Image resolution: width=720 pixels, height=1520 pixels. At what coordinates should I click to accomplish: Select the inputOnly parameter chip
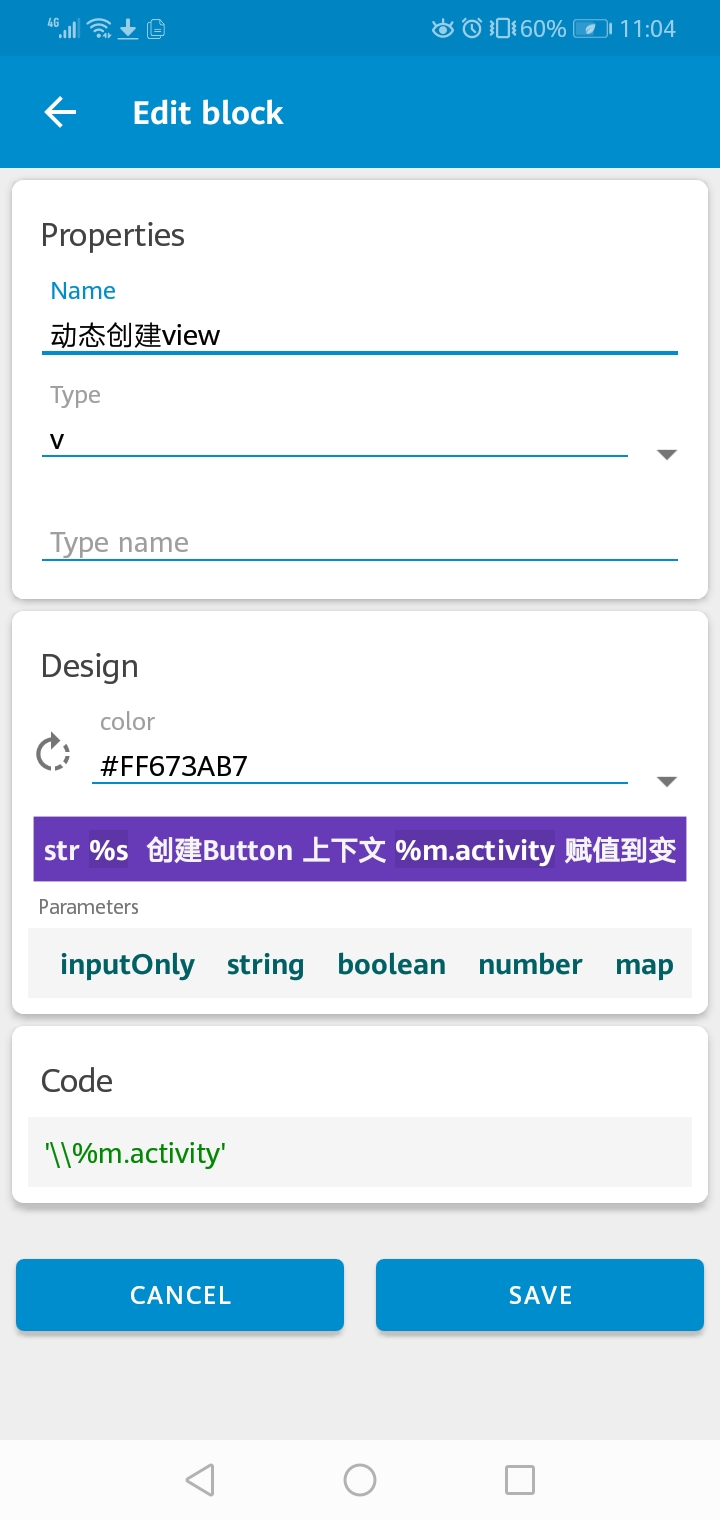click(x=127, y=963)
